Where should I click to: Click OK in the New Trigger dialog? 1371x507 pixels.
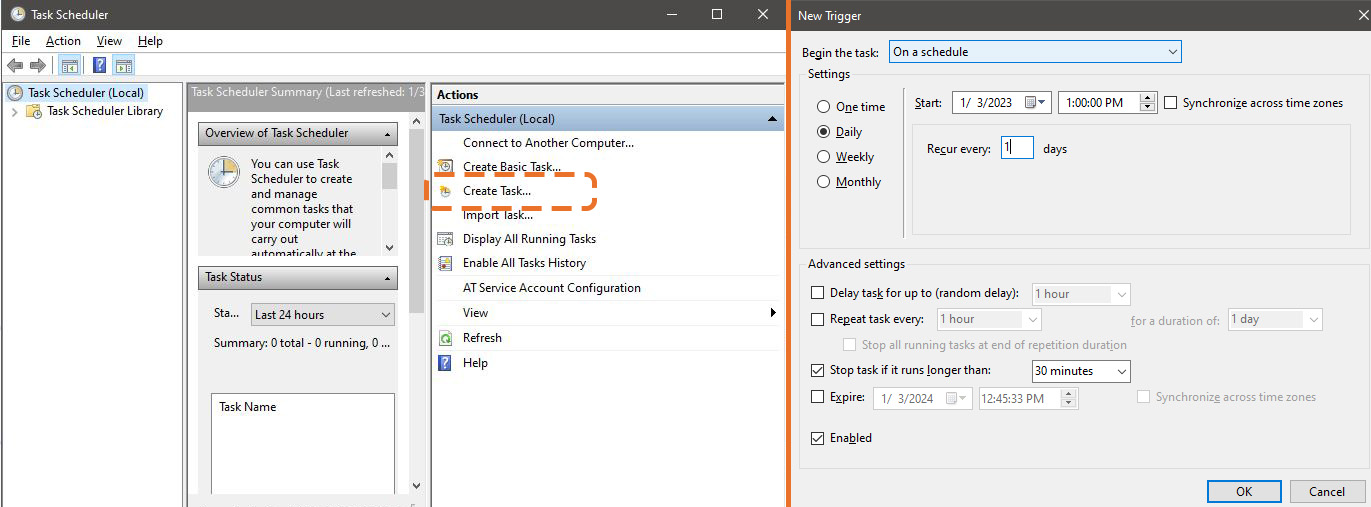[1244, 491]
